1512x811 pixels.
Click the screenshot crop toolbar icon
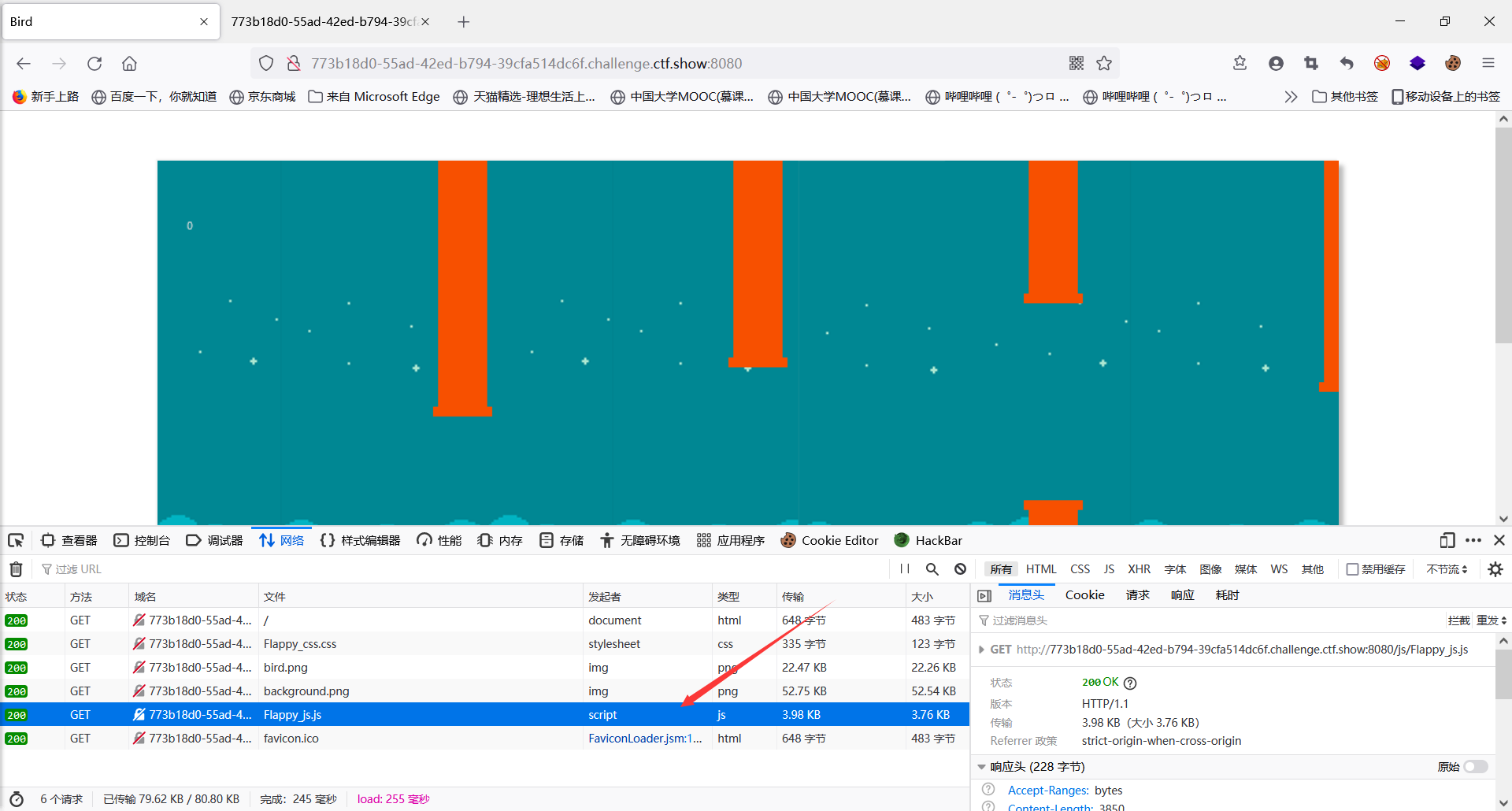[x=1311, y=64]
